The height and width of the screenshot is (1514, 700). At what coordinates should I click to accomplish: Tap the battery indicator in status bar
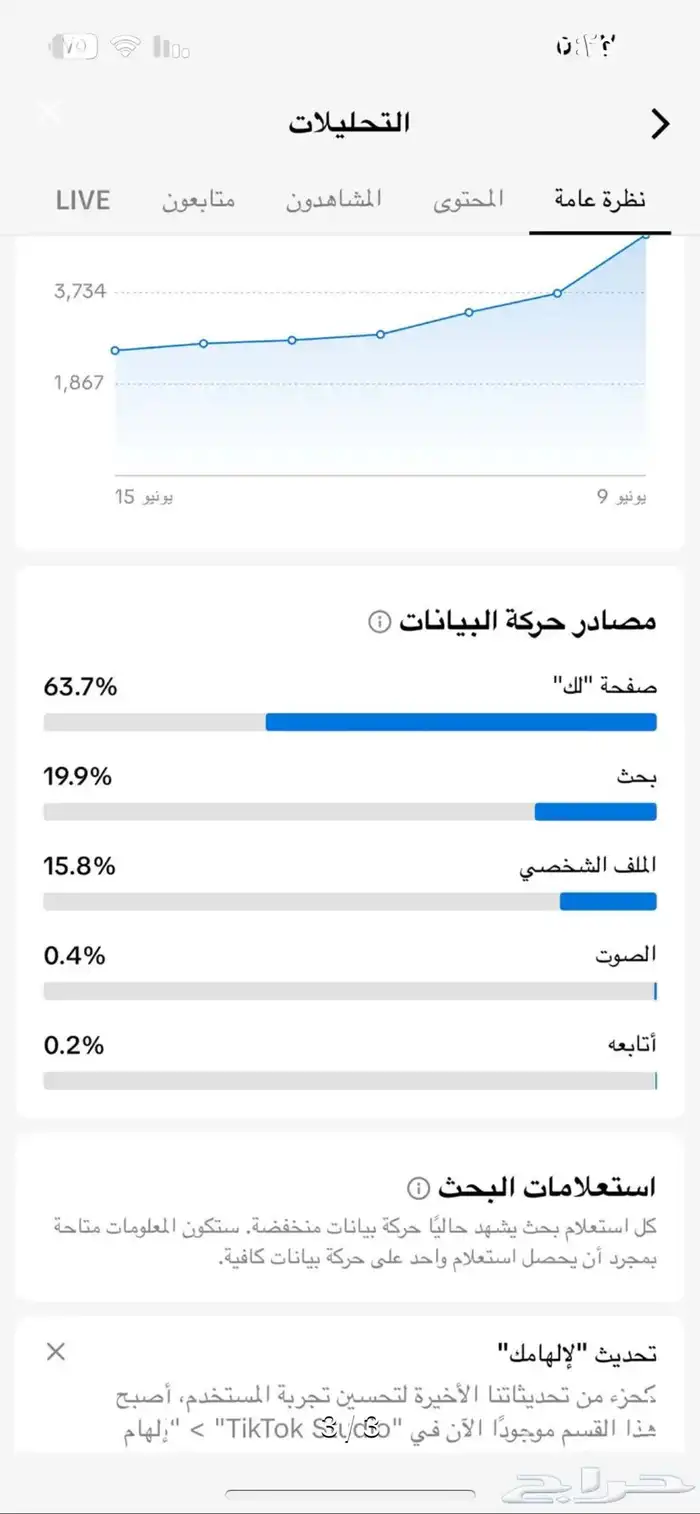(73, 46)
